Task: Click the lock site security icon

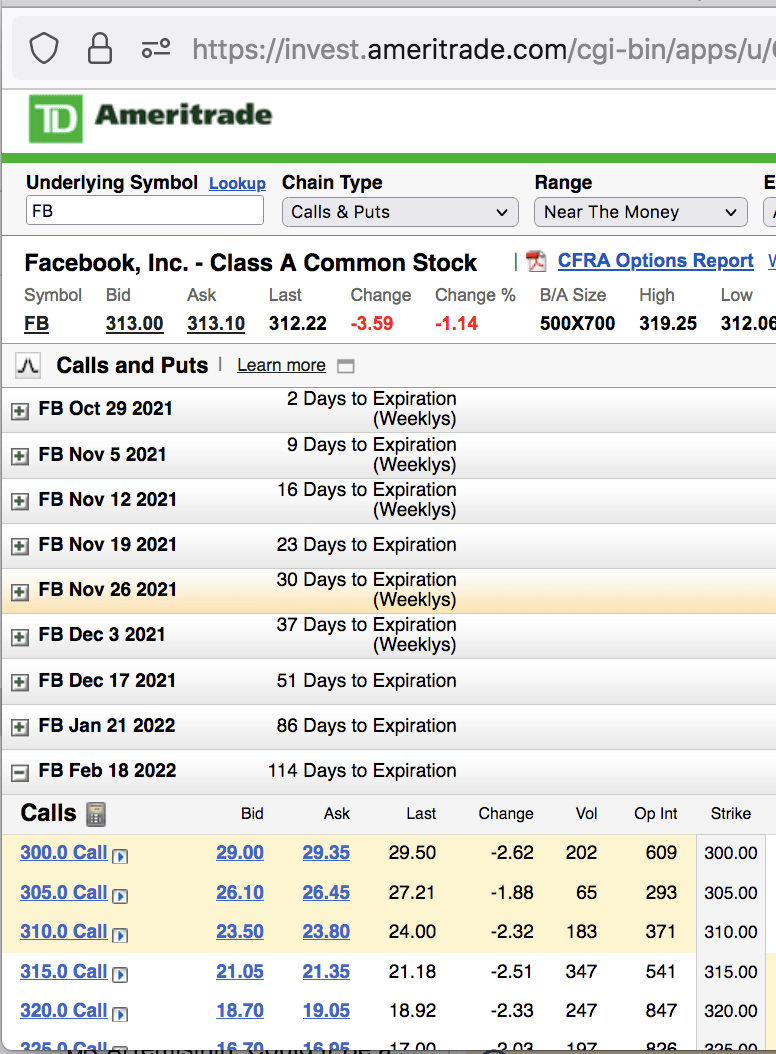Action: [x=100, y=48]
